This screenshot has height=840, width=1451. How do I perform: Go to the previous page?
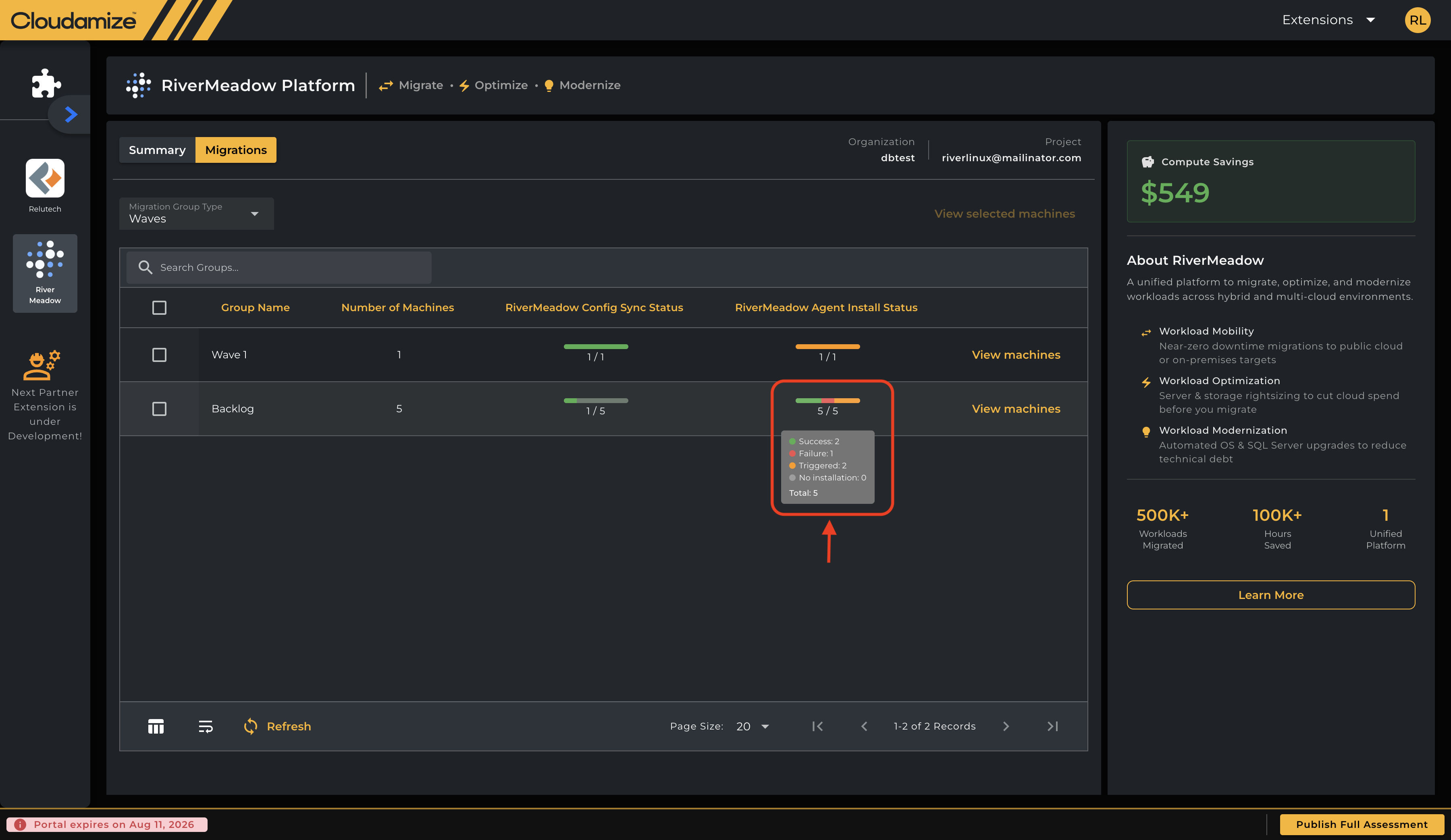864,727
